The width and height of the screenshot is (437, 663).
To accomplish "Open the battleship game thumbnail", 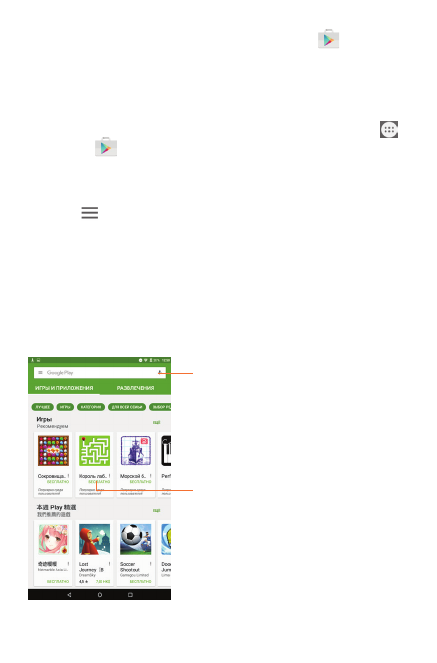I will pyautogui.click(x=135, y=451).
